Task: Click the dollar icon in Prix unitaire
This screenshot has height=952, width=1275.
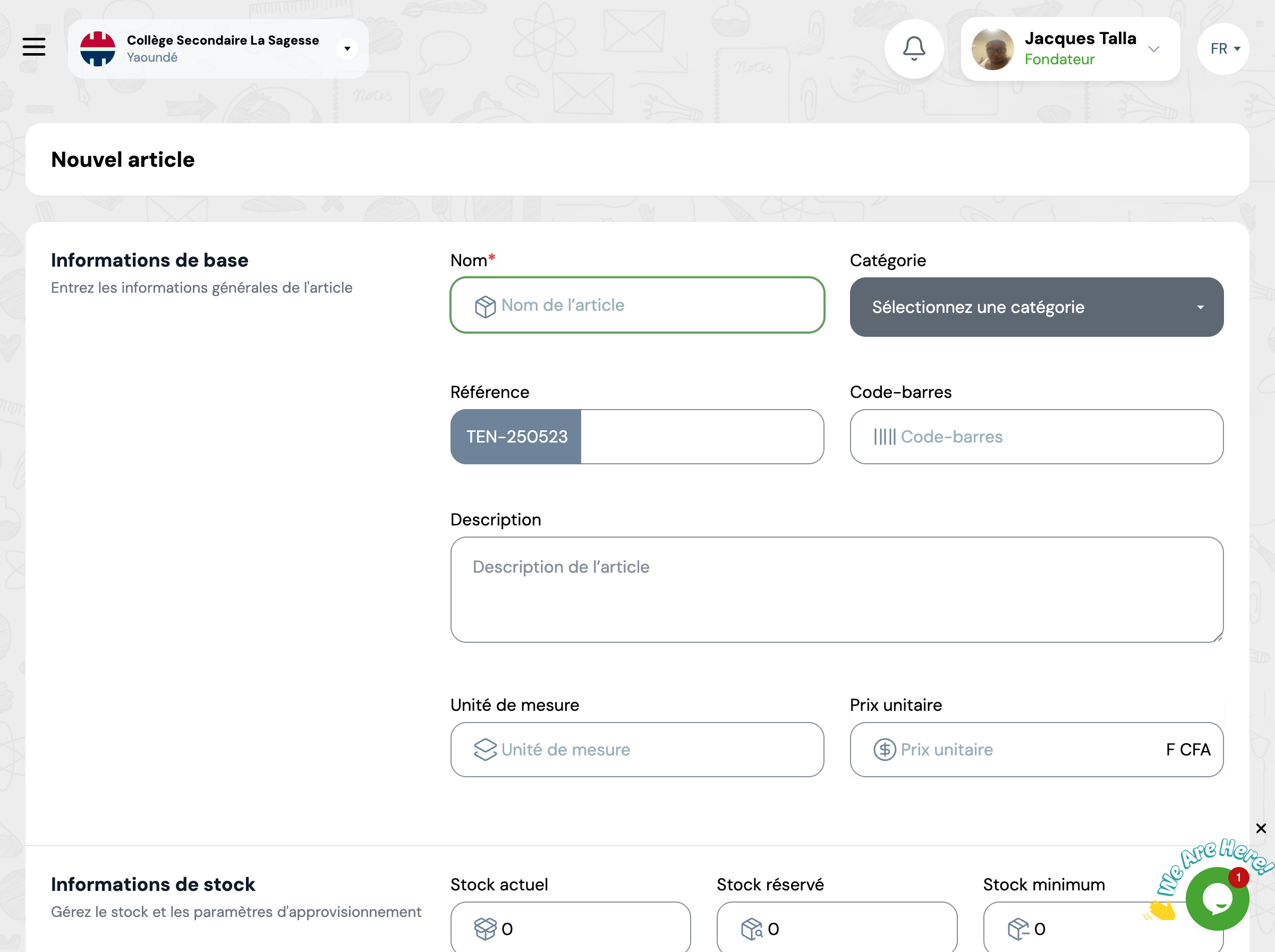Action: click(x=885, y=749)
